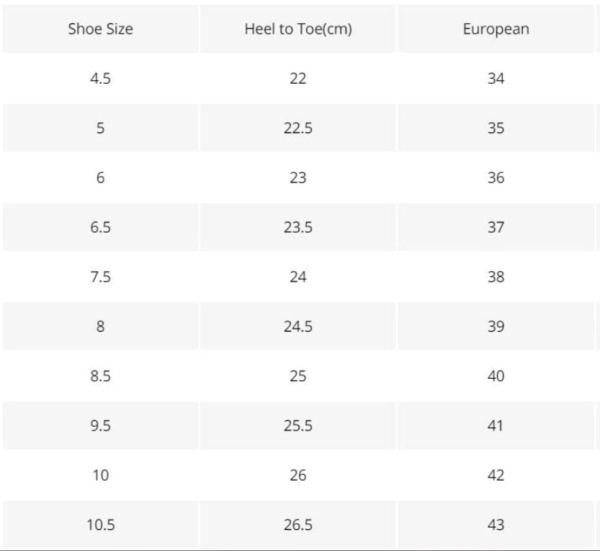Click the shoe size 6.5 cell
The width and height of the screenshot is (600, 551).
pos(100,227)
